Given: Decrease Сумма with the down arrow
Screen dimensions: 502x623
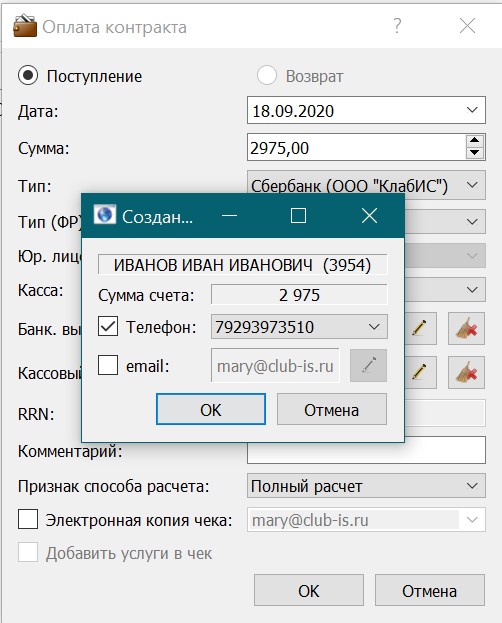Looking at the screenshot, I should 475,153.
